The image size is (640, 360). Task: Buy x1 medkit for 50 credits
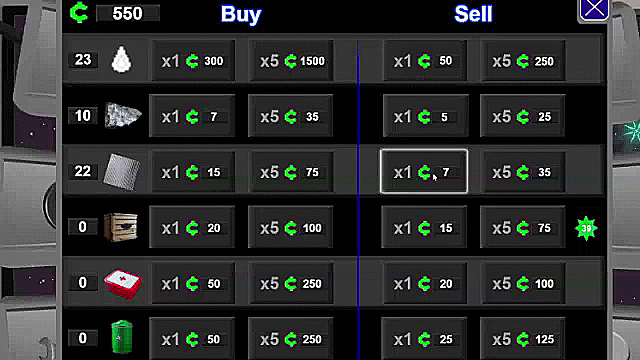(x=193, y=283)
